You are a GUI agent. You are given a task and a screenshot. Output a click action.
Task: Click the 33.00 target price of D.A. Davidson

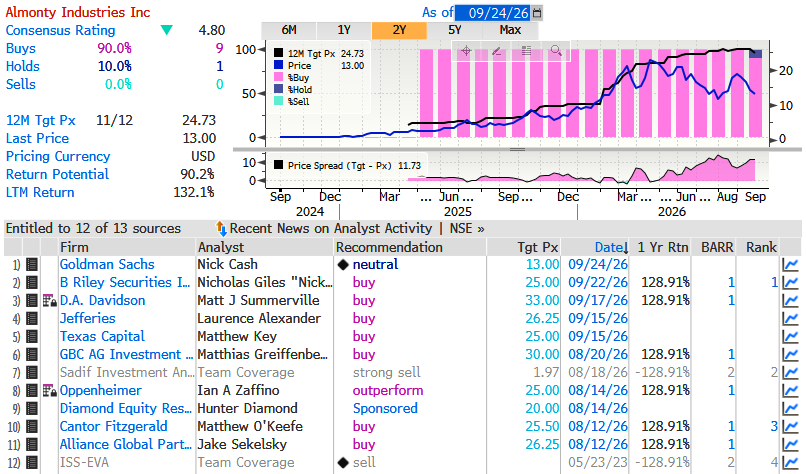pyautogui.click(x=542, y=300)
